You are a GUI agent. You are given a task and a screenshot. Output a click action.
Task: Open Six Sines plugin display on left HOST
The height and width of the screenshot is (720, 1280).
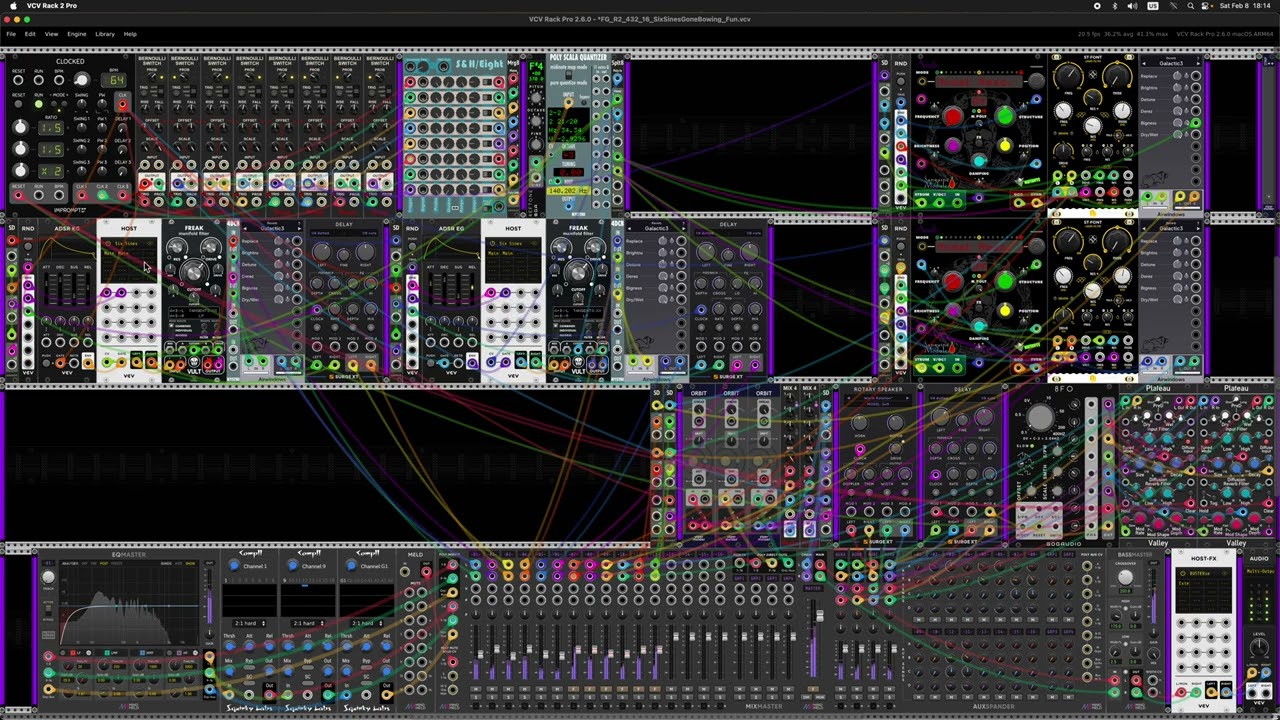129,262
